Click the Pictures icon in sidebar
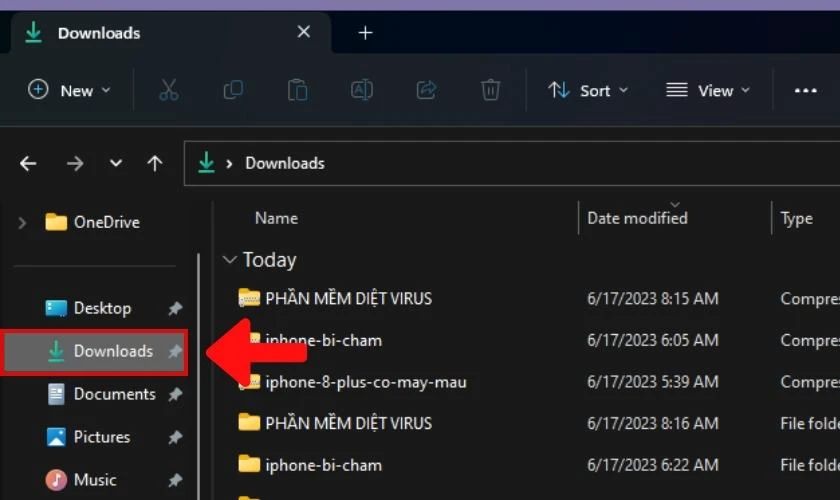The height and width of the screenshot is (500, 840). coord(56,437)
